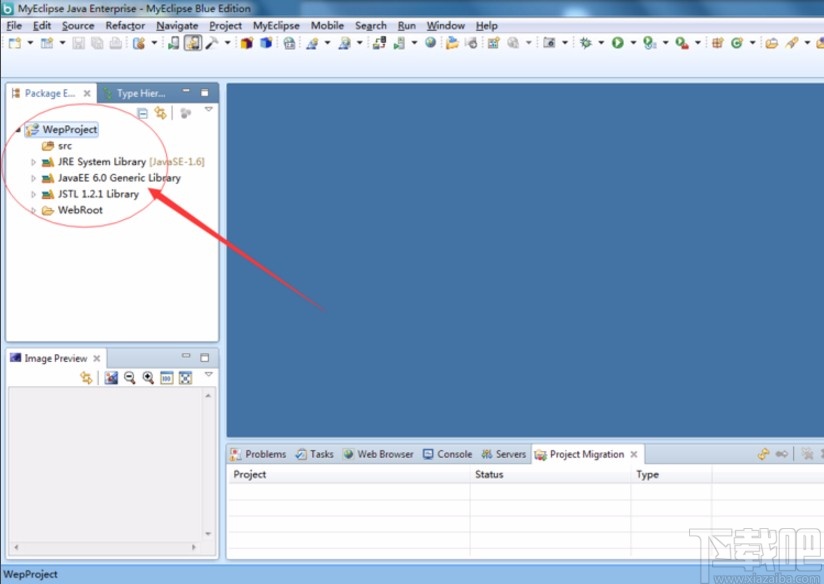
Task: Open the dropdown next to New wizard icon
Action: pyautogui.click(x=30, y=43)
